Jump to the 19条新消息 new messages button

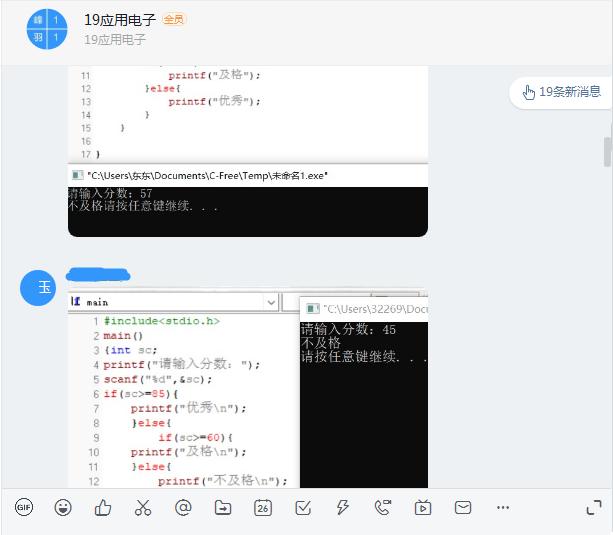561,92
